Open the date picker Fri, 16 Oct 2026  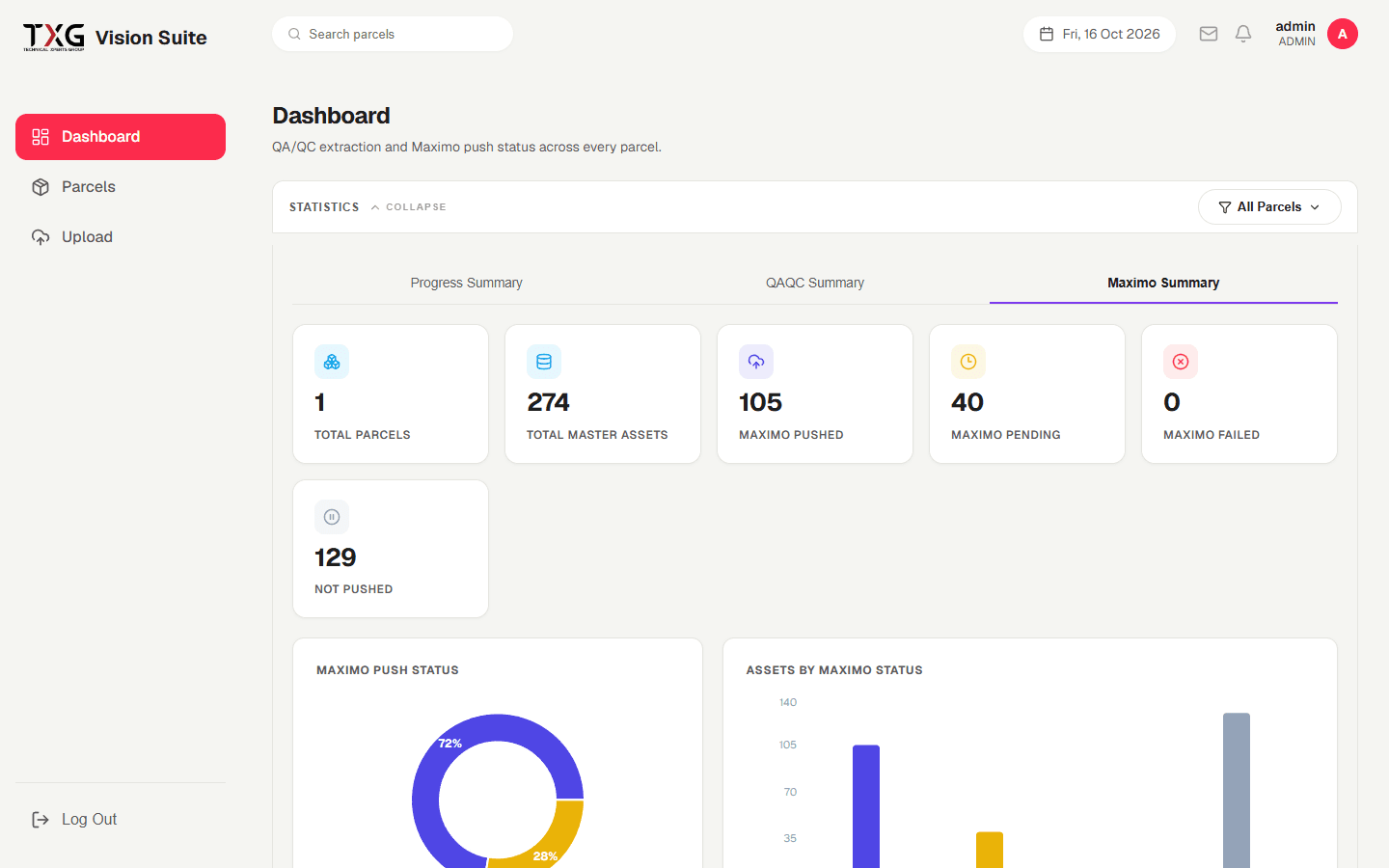tap(1100, 34)
